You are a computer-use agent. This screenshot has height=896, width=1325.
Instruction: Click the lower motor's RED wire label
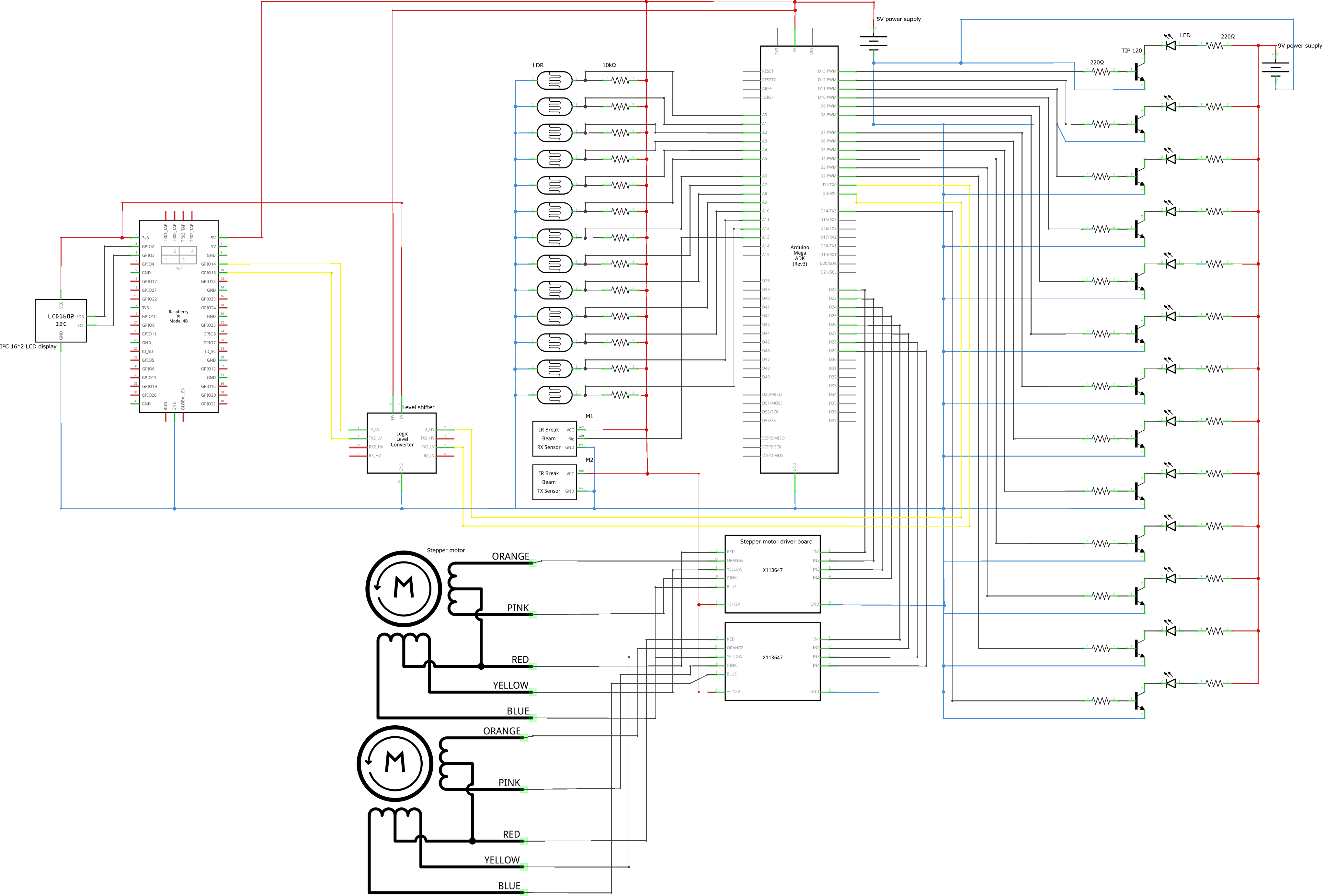pyautogui.click(x=511, y=834)
